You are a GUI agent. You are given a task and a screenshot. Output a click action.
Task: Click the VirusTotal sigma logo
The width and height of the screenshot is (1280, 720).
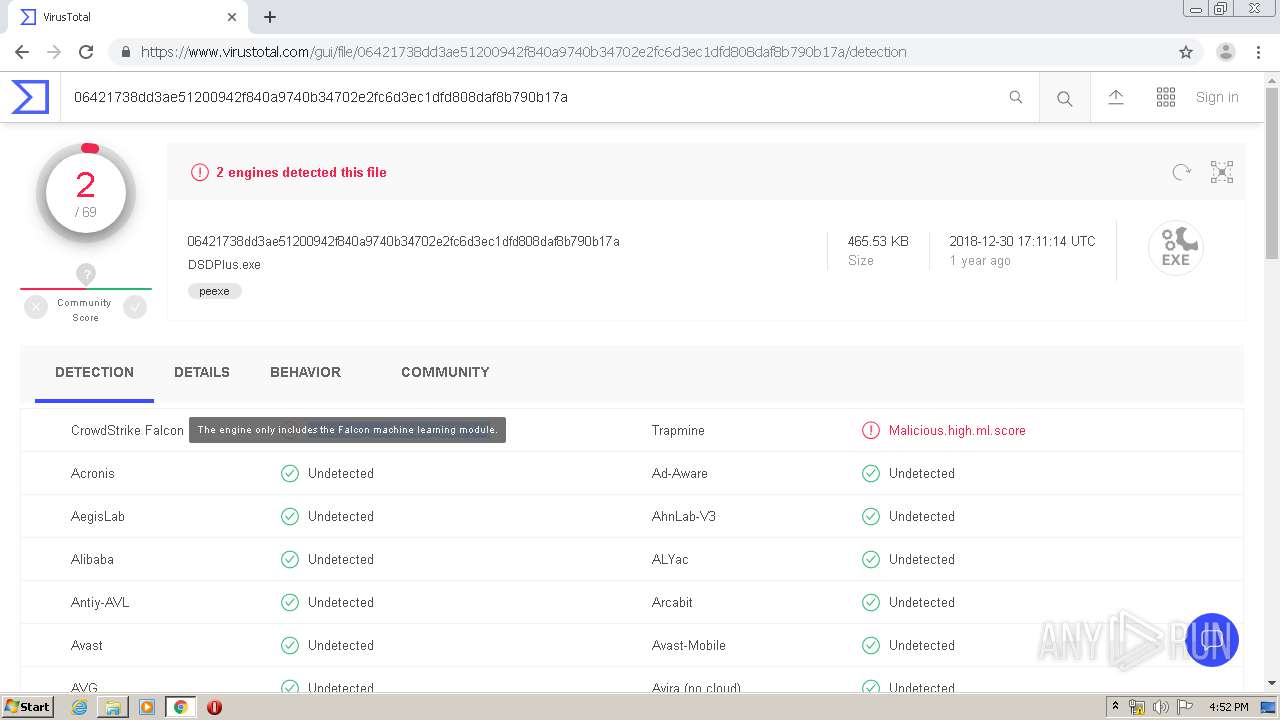pos(30,97)
